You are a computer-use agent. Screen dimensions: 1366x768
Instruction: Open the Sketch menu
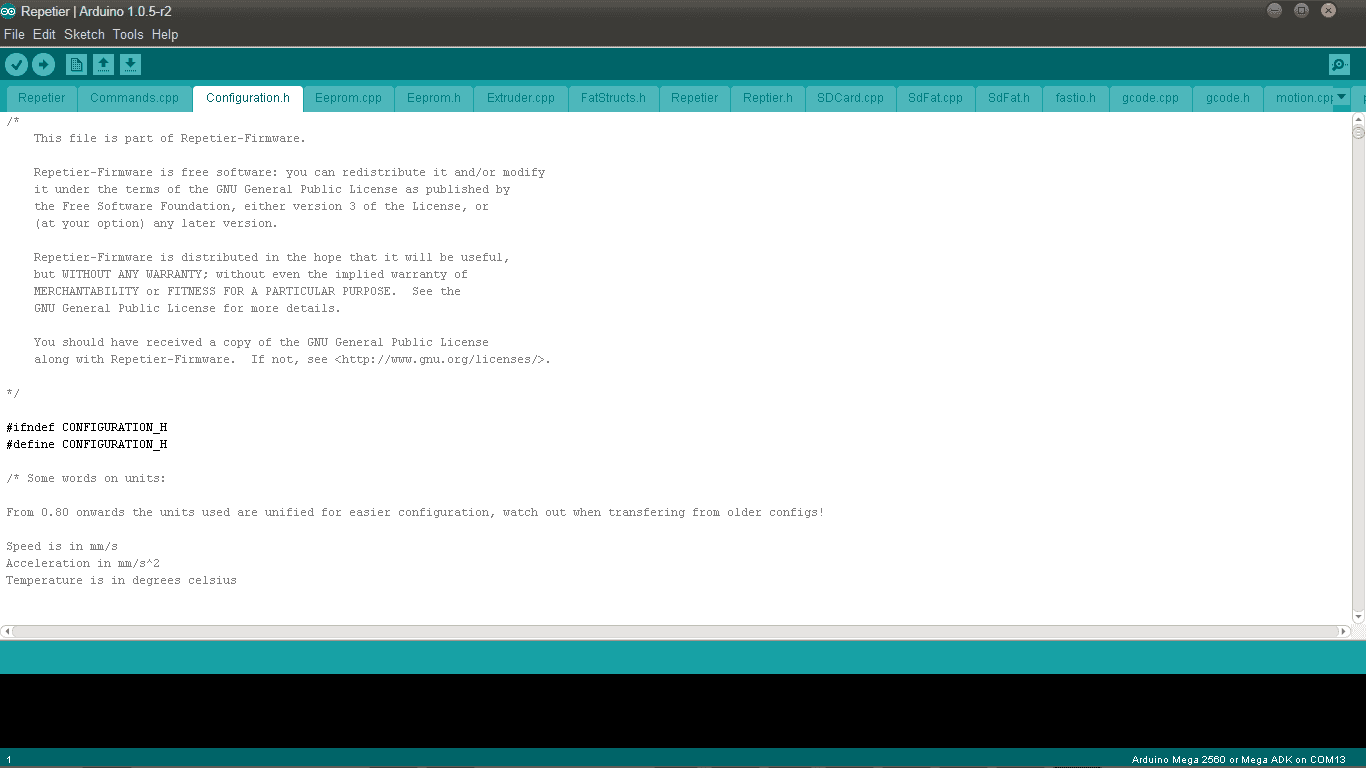pyautogui.click(x=84, y=34)
